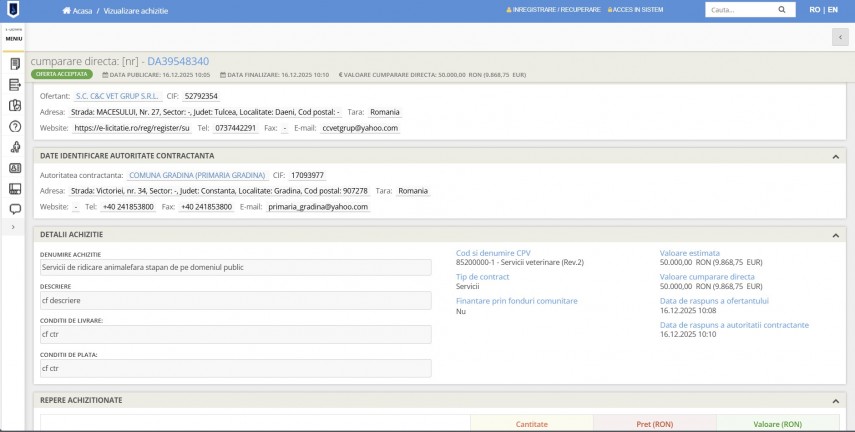This screenshot has width=855, height=432.
Task: Click the ID card icon in sidebar
Action: 15,168
